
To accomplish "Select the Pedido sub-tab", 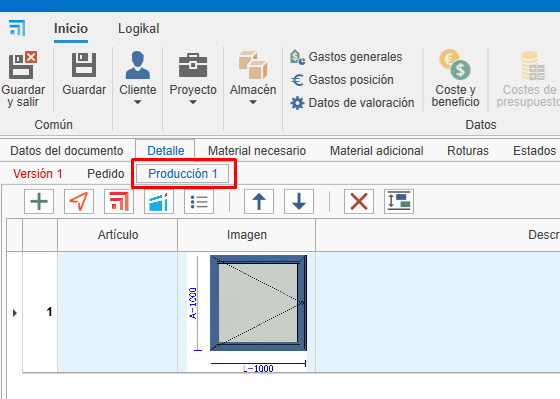I will 105,174.
